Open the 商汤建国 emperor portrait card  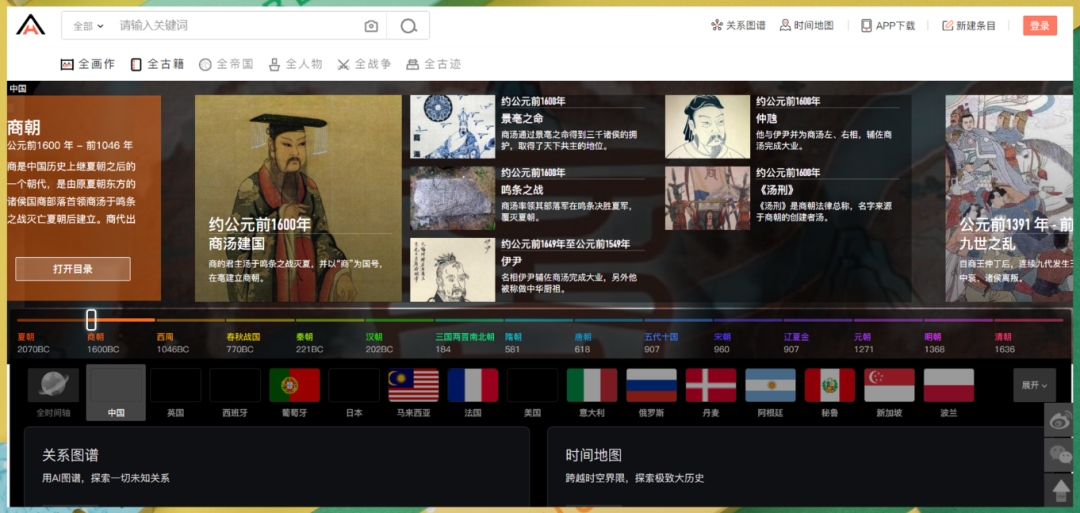point(298,198)
